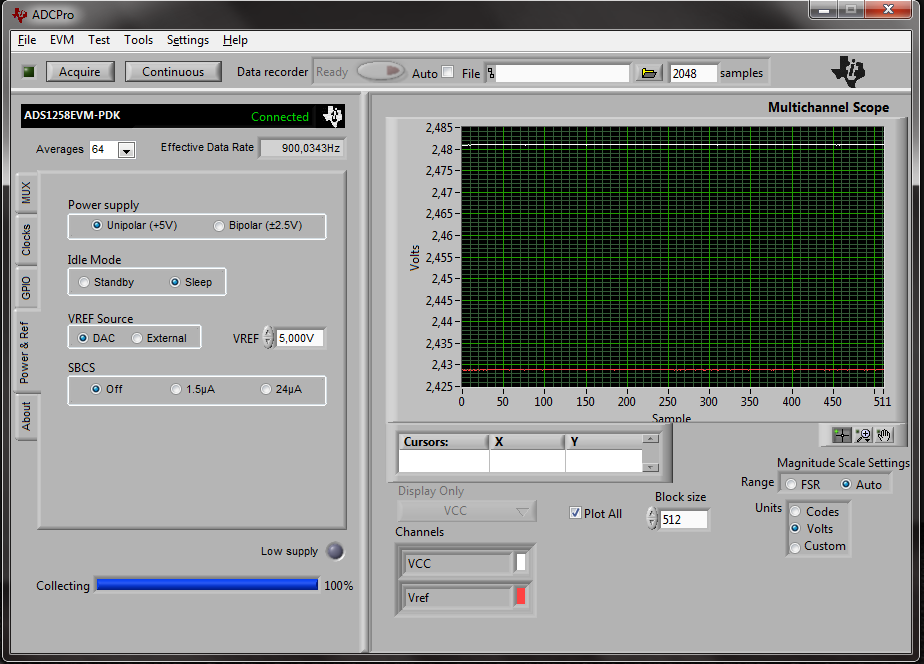Choose Standby idle mode
The image size is (924, 664).
[x=84, y=282]
